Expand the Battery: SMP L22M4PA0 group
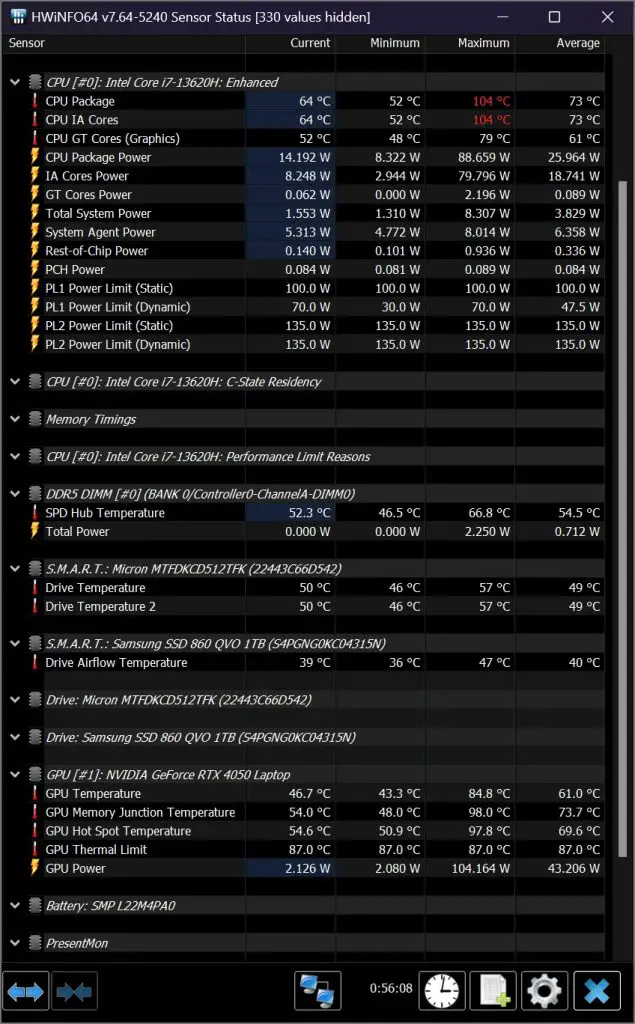635x1024 pixels. point(15,906)
